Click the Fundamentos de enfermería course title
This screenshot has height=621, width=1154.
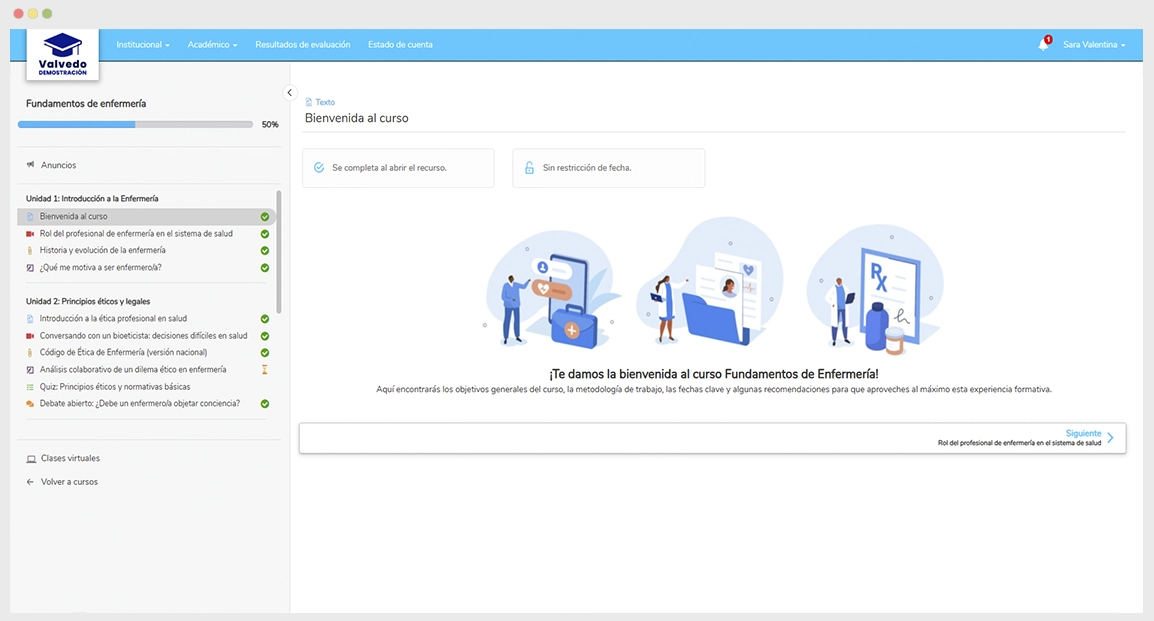point(86,104)
